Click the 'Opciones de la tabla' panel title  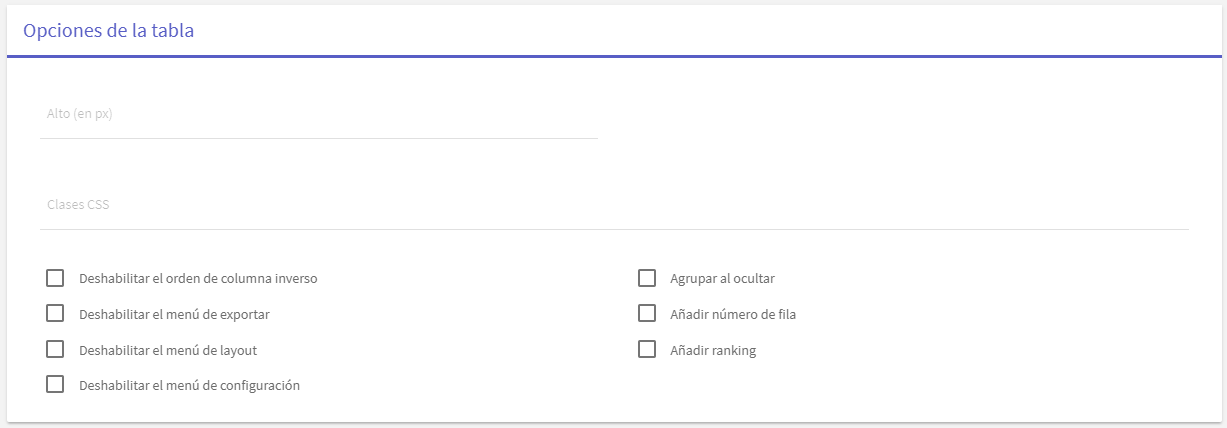tap(108, 31)
